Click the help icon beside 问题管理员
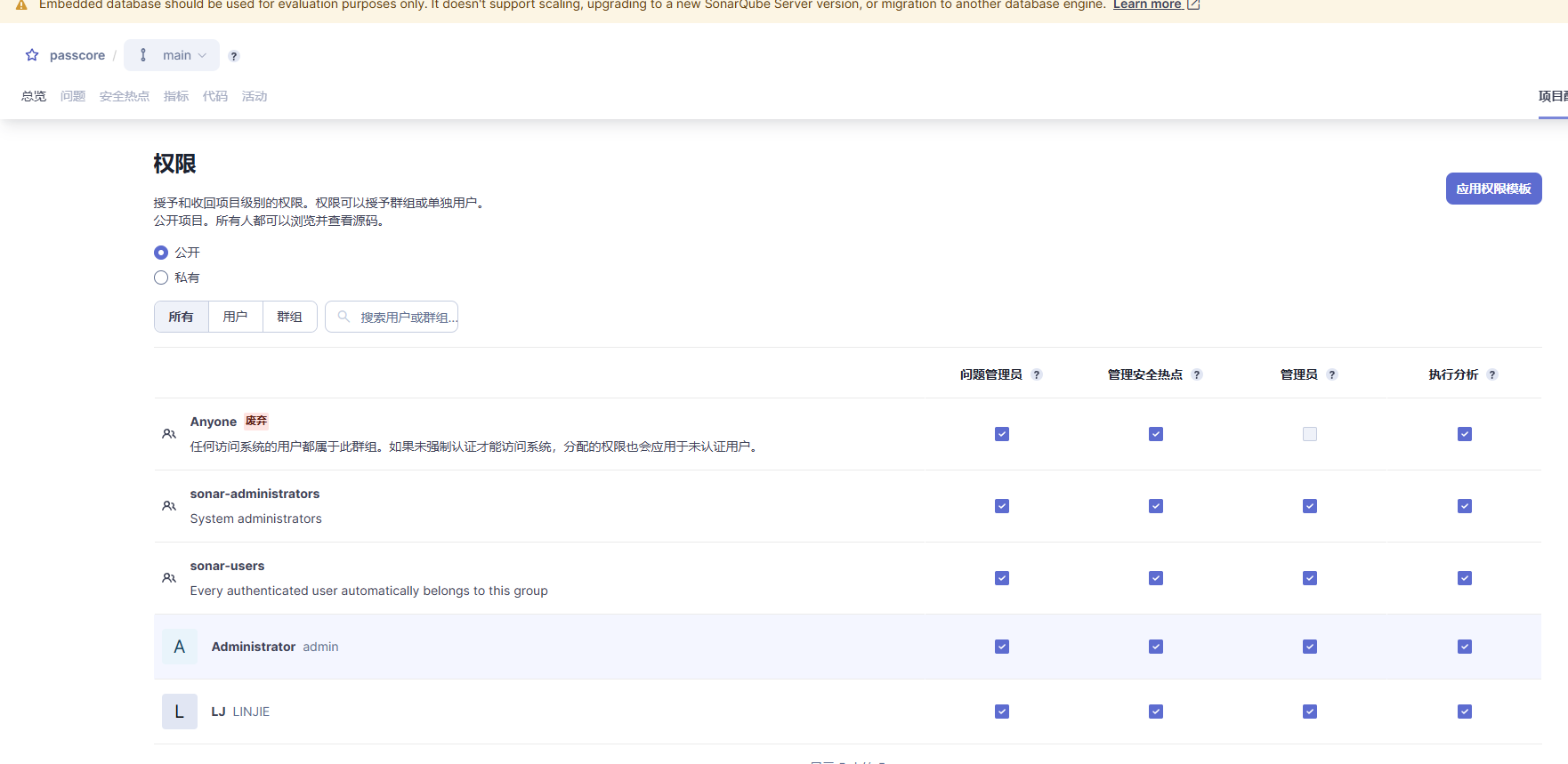Screen dimensions: 1568x764 [x=1037, y=375]
